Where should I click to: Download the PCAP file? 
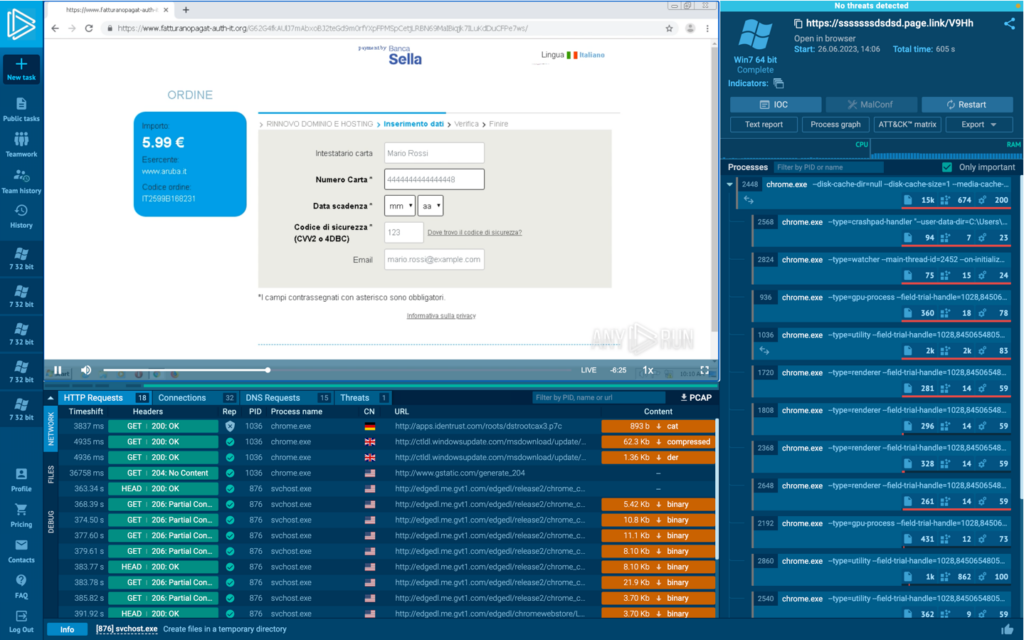pos(696,398)
